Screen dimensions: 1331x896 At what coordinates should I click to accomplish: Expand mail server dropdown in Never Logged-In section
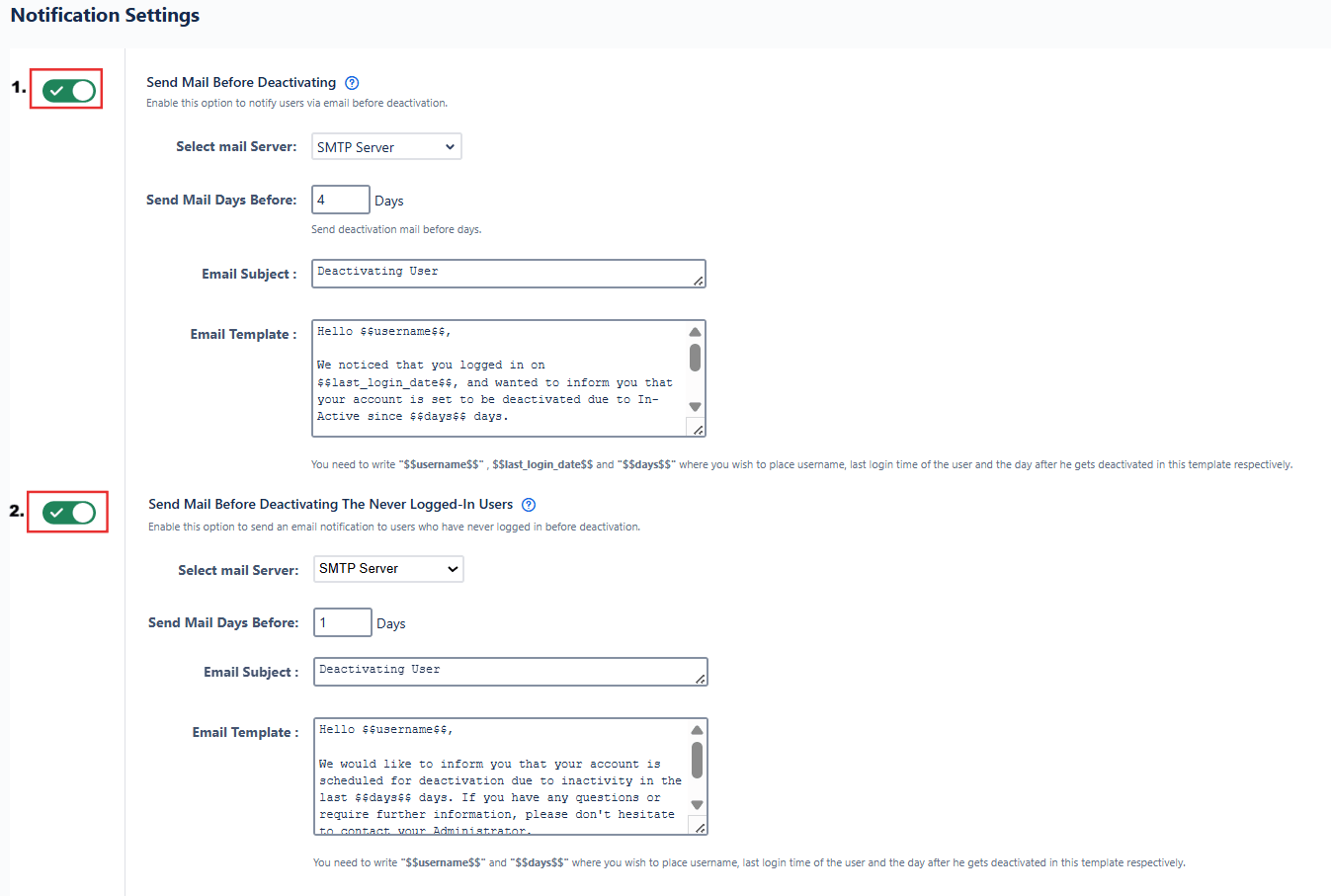click(388, 569)
